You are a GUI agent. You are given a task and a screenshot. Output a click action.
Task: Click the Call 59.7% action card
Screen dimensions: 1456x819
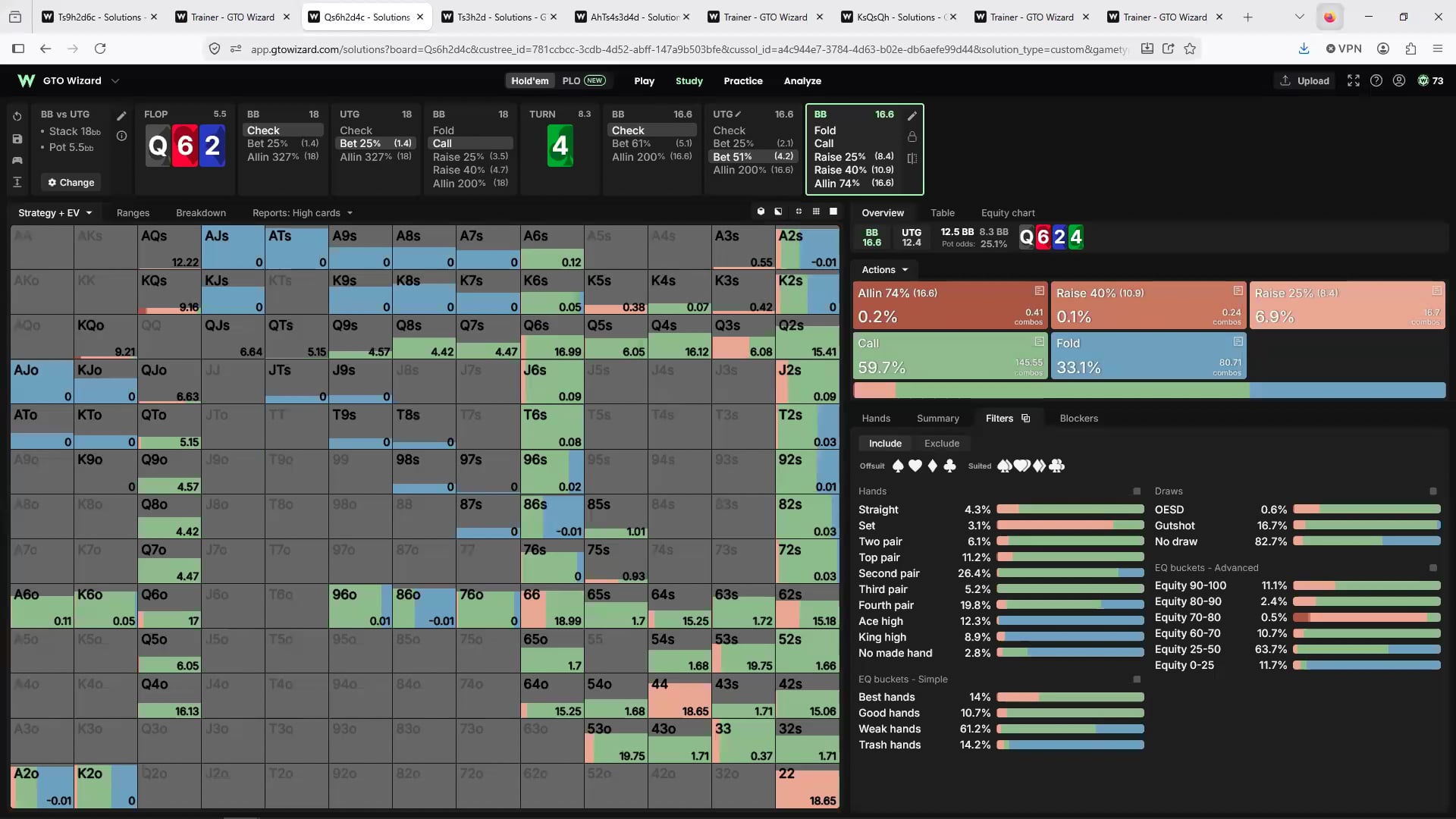(950, 356)
